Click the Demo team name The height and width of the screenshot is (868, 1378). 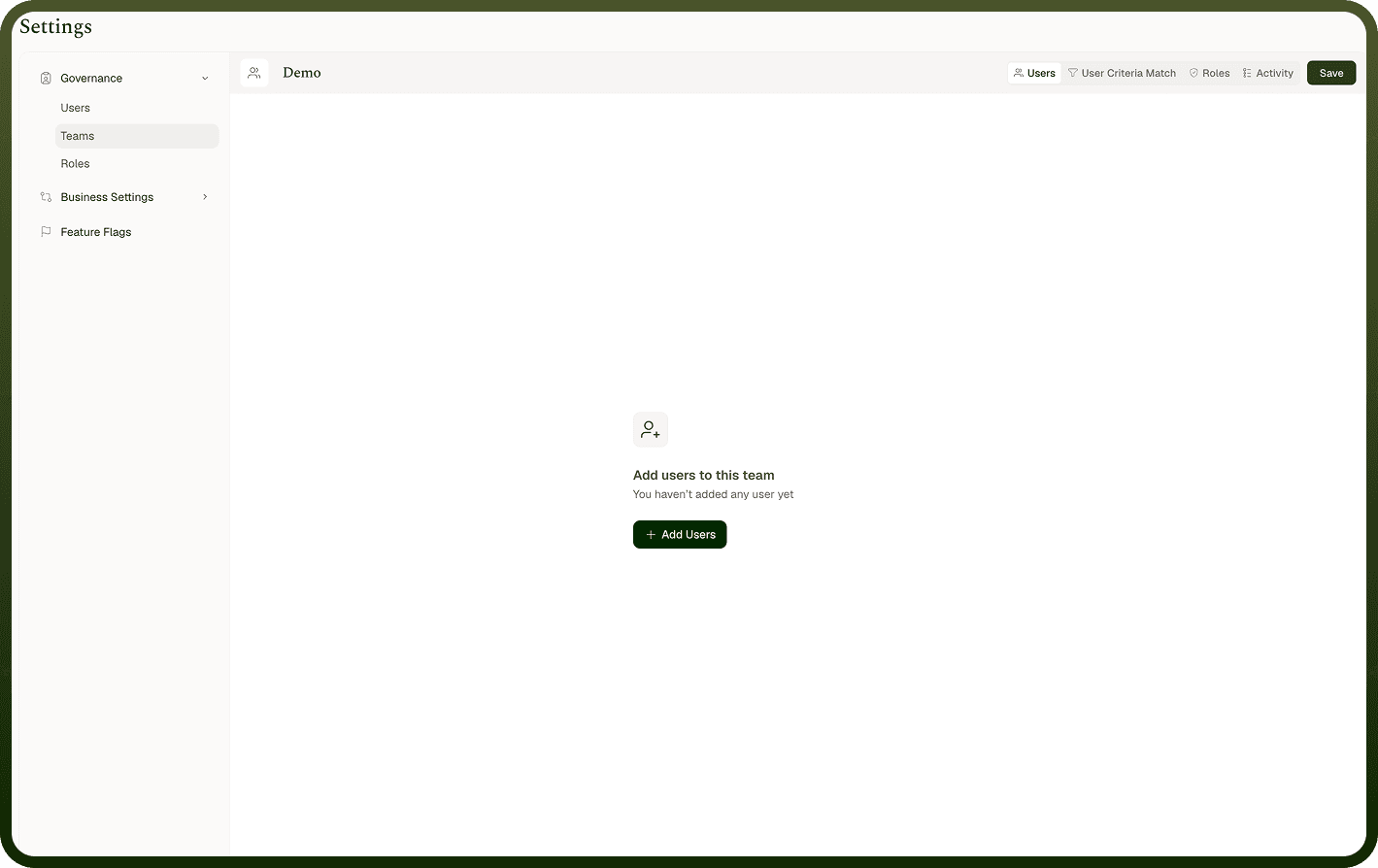point(302,73)
